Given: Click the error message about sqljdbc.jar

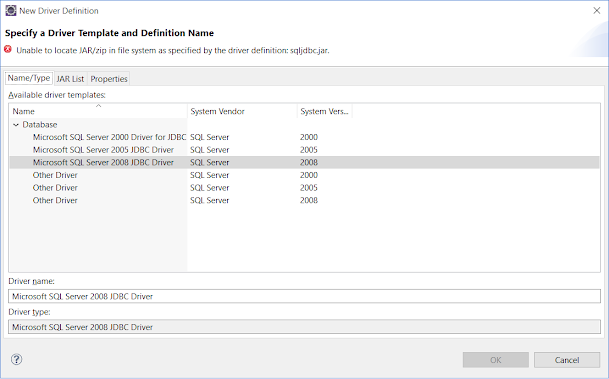Looking at the screenshot, I should (173, 50).
